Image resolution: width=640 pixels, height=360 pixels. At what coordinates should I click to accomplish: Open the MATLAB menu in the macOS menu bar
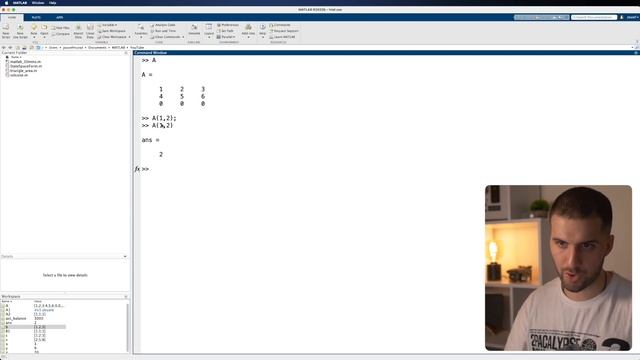[20, 3]
